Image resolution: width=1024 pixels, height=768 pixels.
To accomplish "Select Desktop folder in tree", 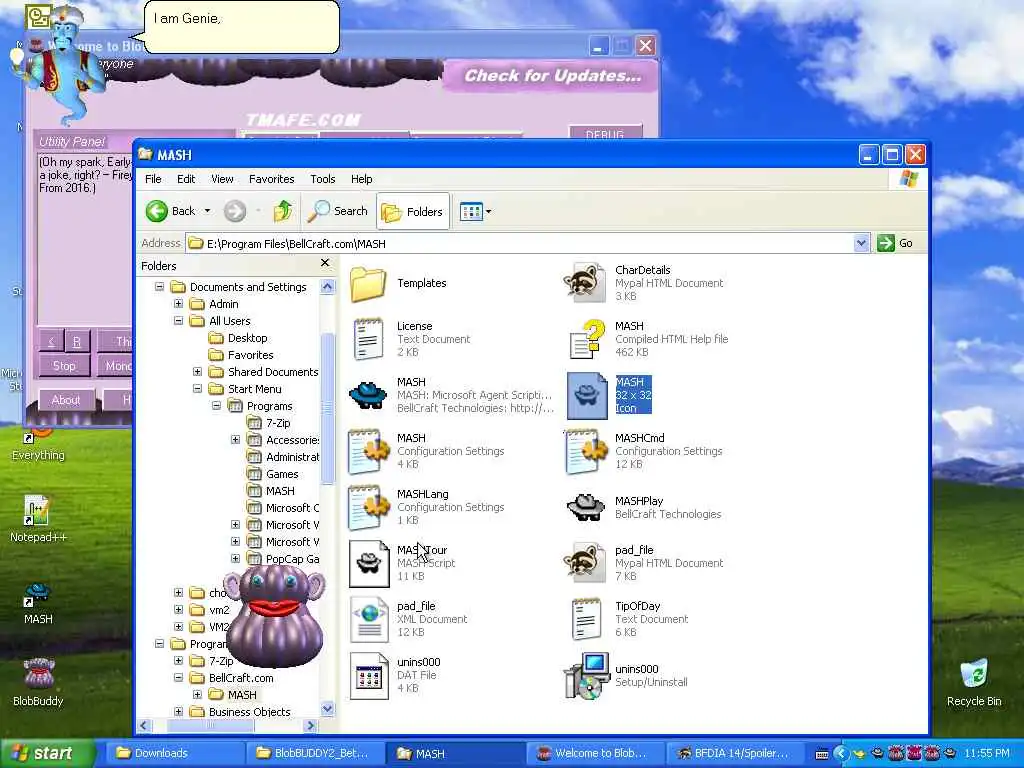I will click(248, 338).
